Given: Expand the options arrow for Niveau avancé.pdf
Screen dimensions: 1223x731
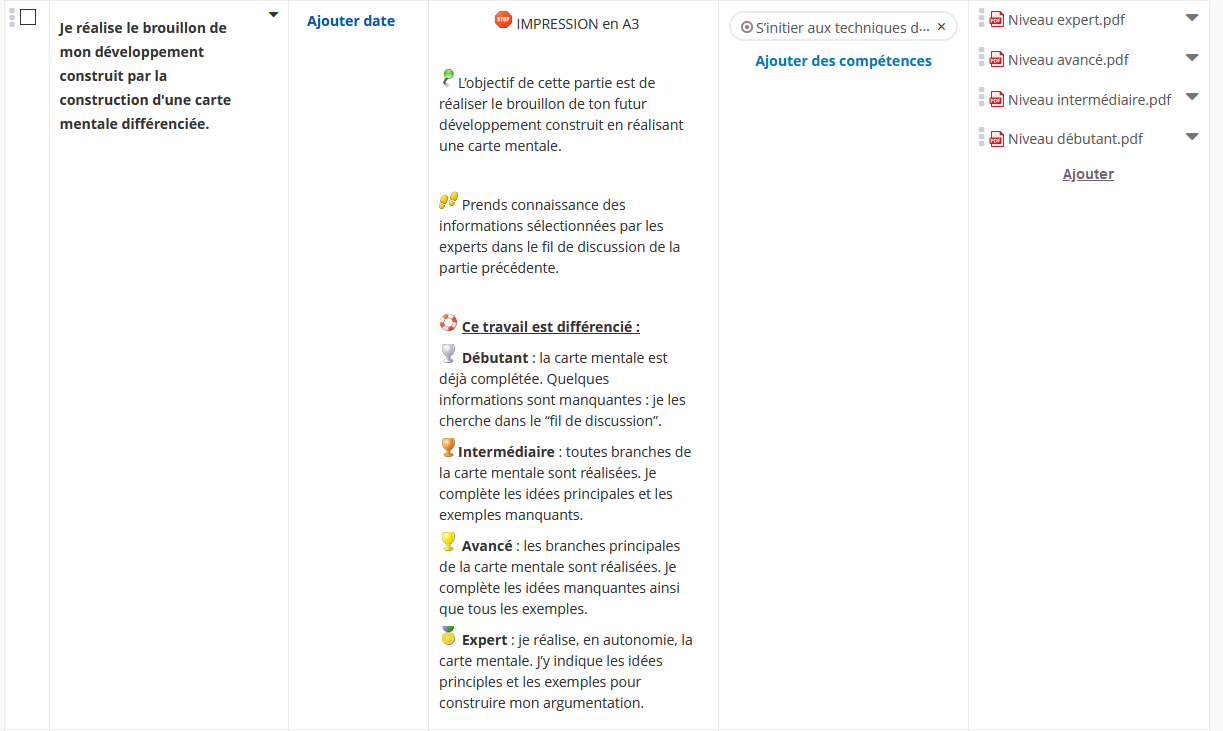Looking at the screenshot, I should (1191, 57).
